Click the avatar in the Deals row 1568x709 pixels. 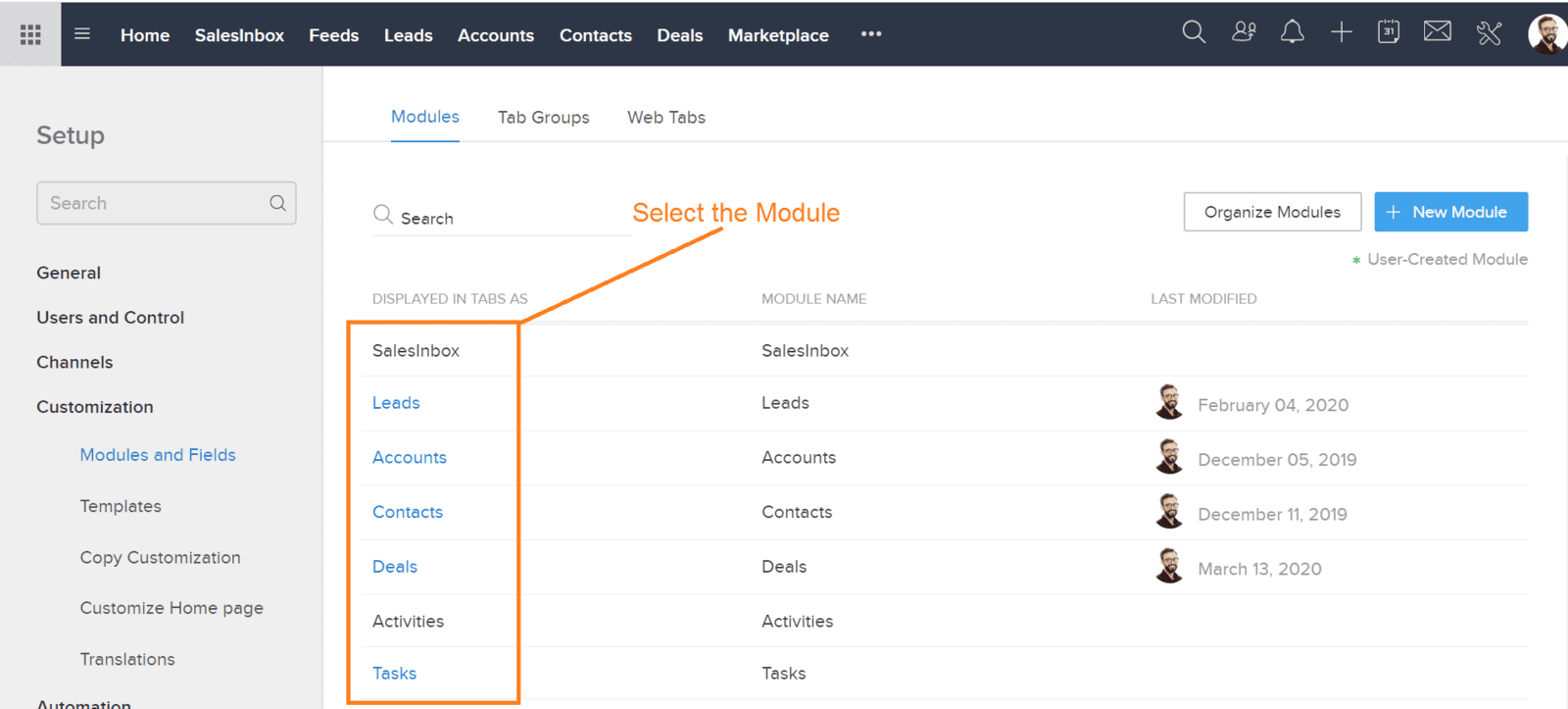(x=1169, y=566)
